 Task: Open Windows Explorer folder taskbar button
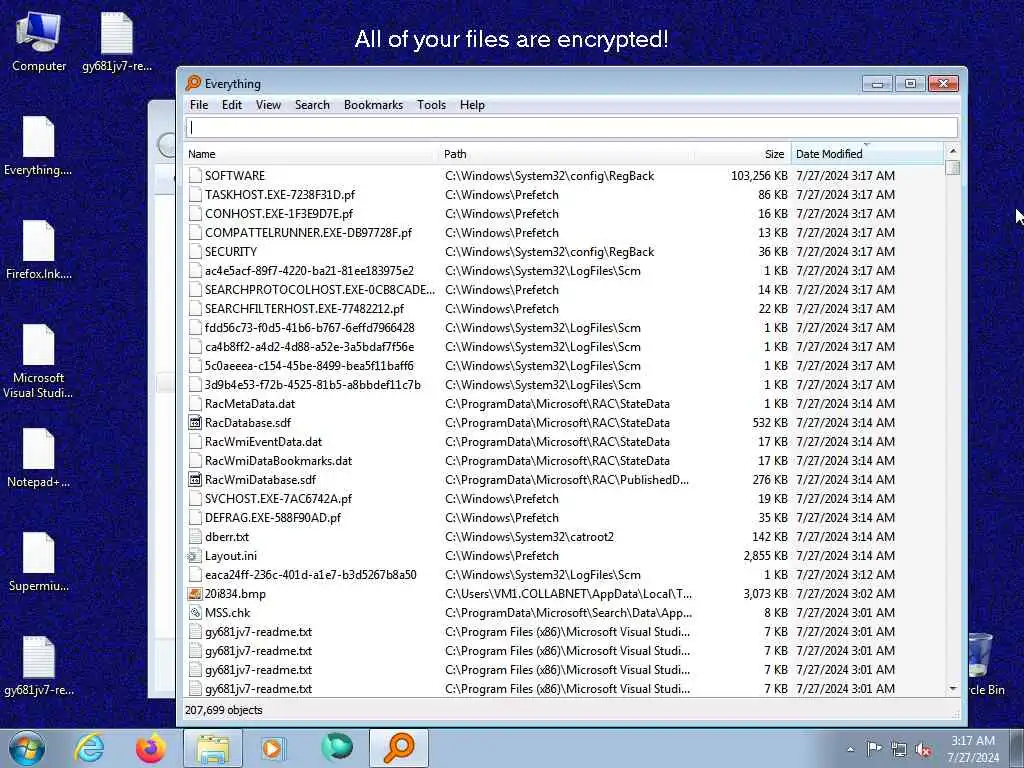[x=213, y=748]
